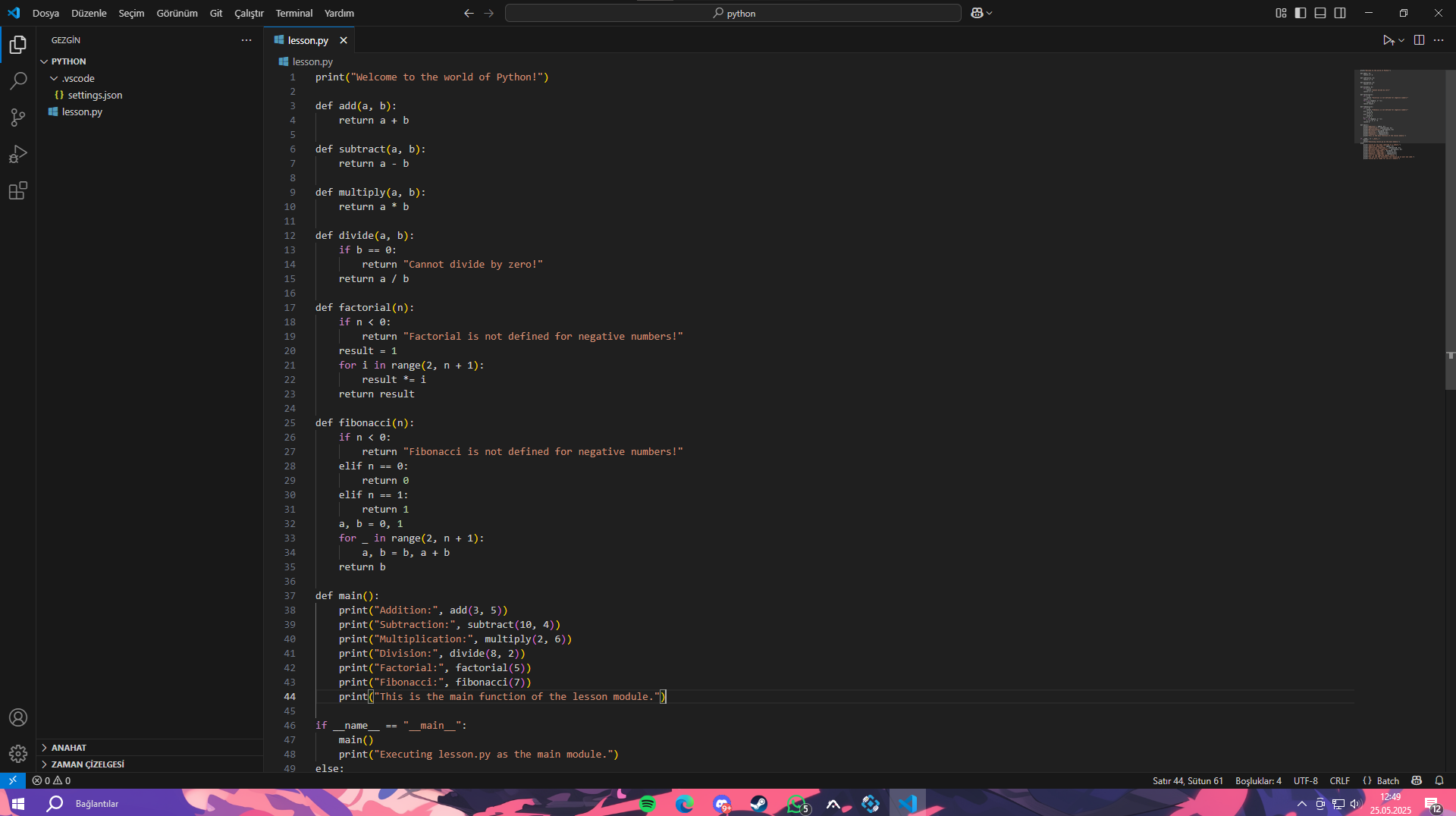Click the Copilot status icon in status bar

[x=1417, y=780]
